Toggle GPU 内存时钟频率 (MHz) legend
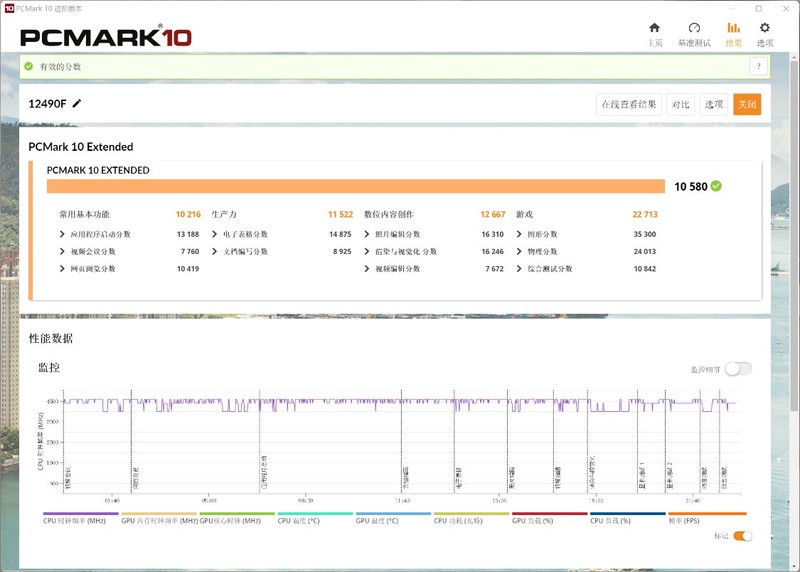800x572 pixels. pyautogui.click(x=159, y=520)
